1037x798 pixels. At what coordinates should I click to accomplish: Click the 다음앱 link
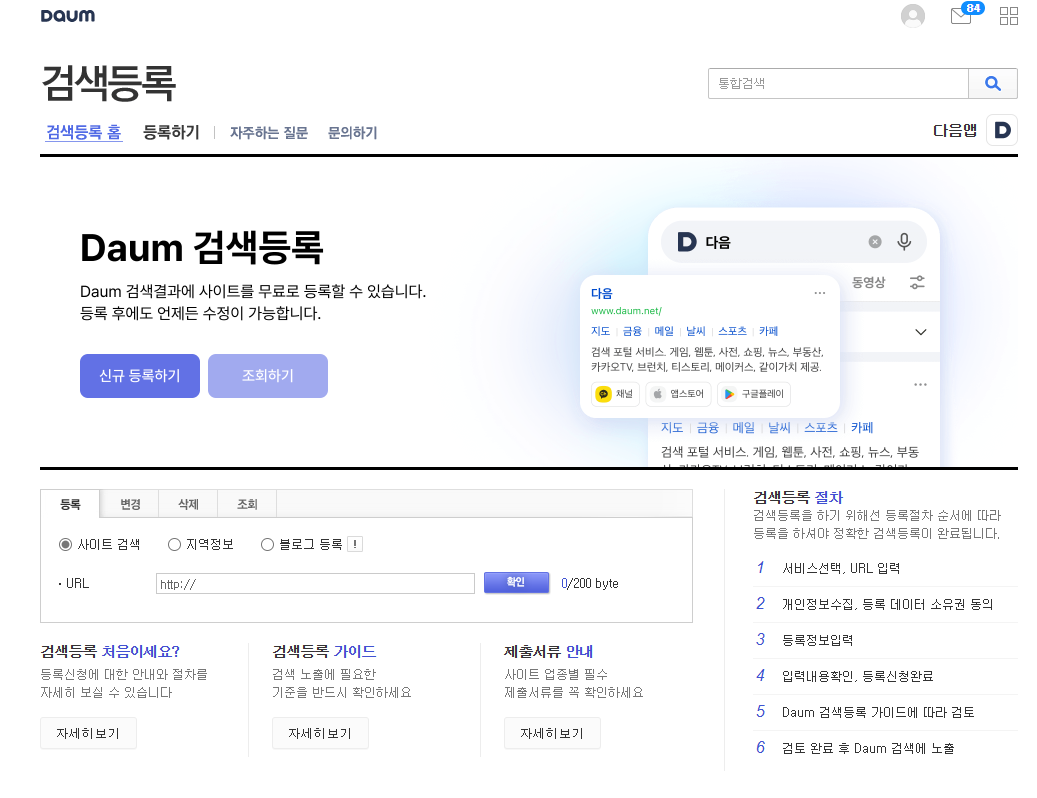954,130
